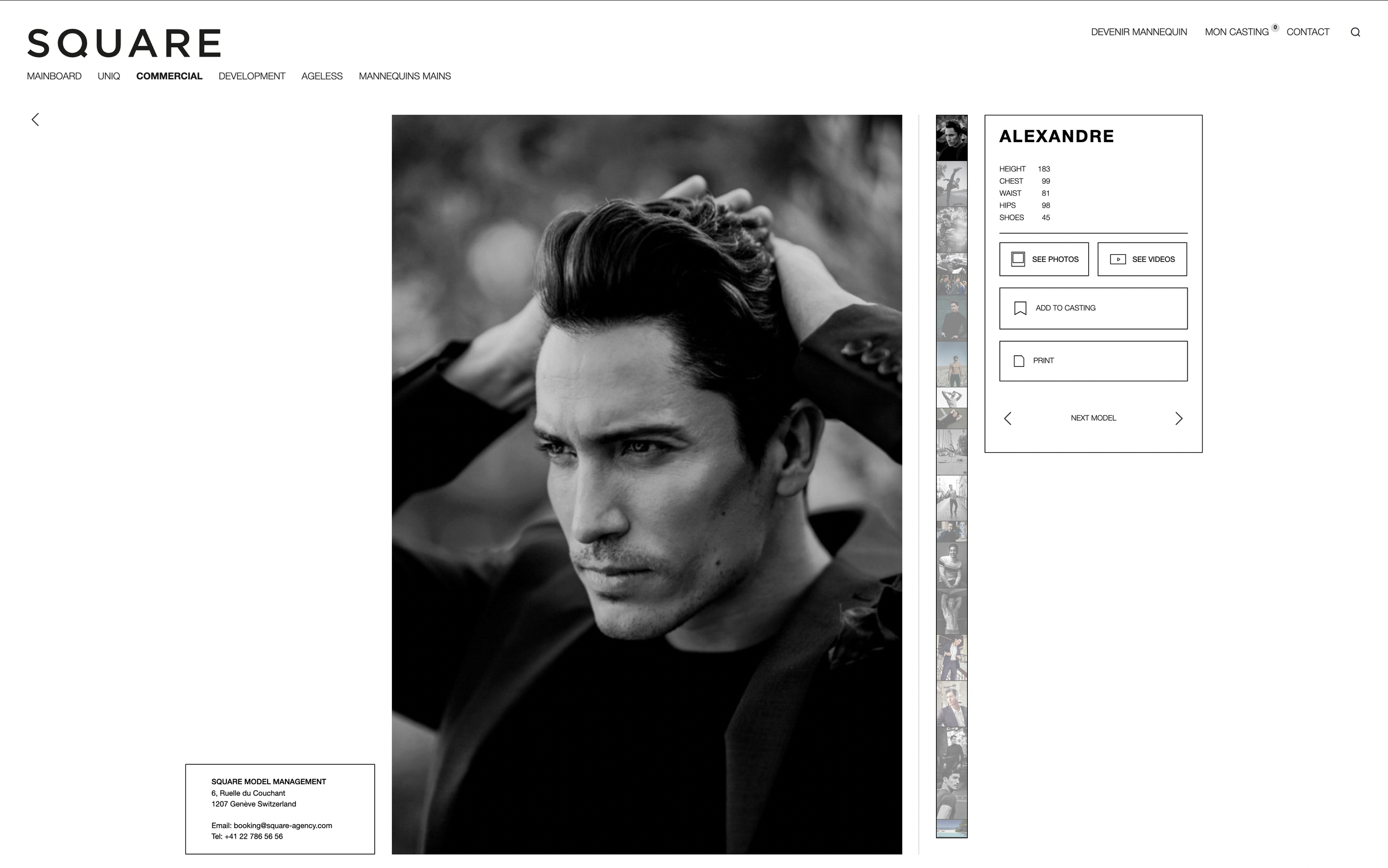Click the back arrow above the model photo
Image resolution: width=1388 pixels, height=868 pixels.
34,119
